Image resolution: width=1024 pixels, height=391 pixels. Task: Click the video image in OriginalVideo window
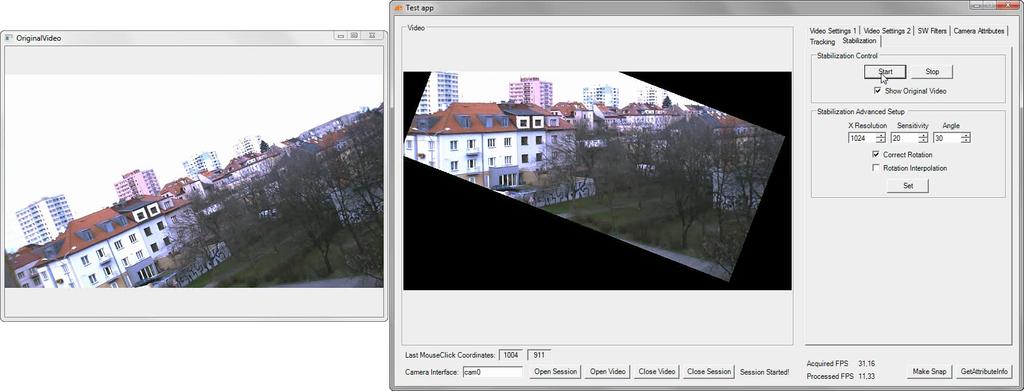pos(194,181)
